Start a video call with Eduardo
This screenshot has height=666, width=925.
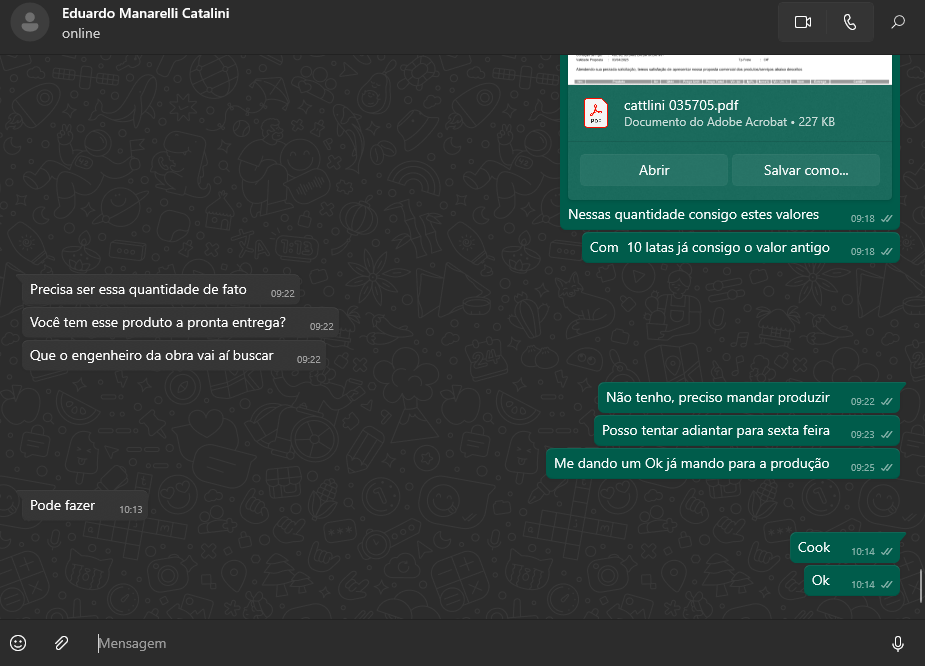coord(802,22)
